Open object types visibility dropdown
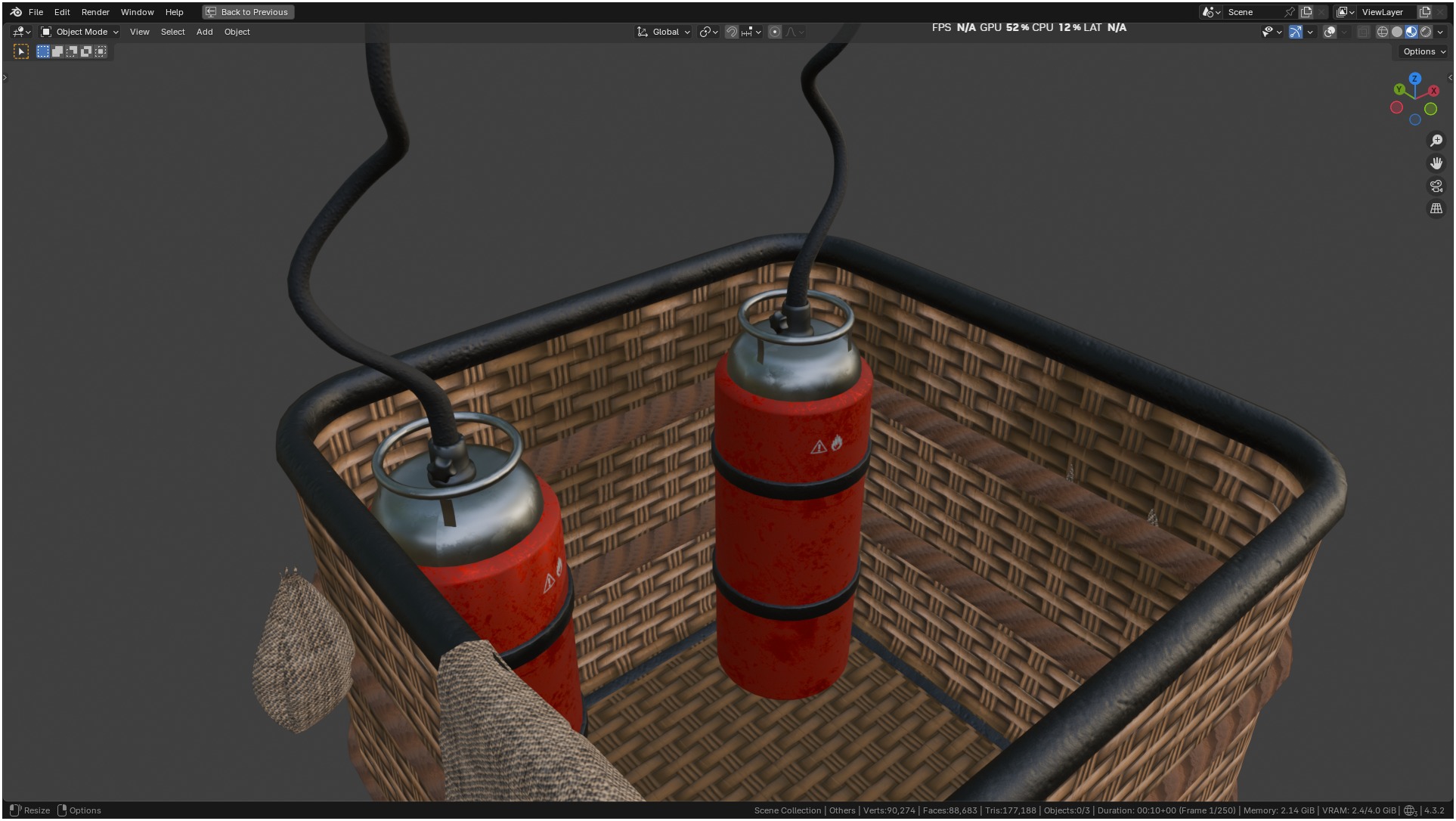The height and width of the screenshot is (821, 1456). pyautogui.click(x=1272, y=32)
